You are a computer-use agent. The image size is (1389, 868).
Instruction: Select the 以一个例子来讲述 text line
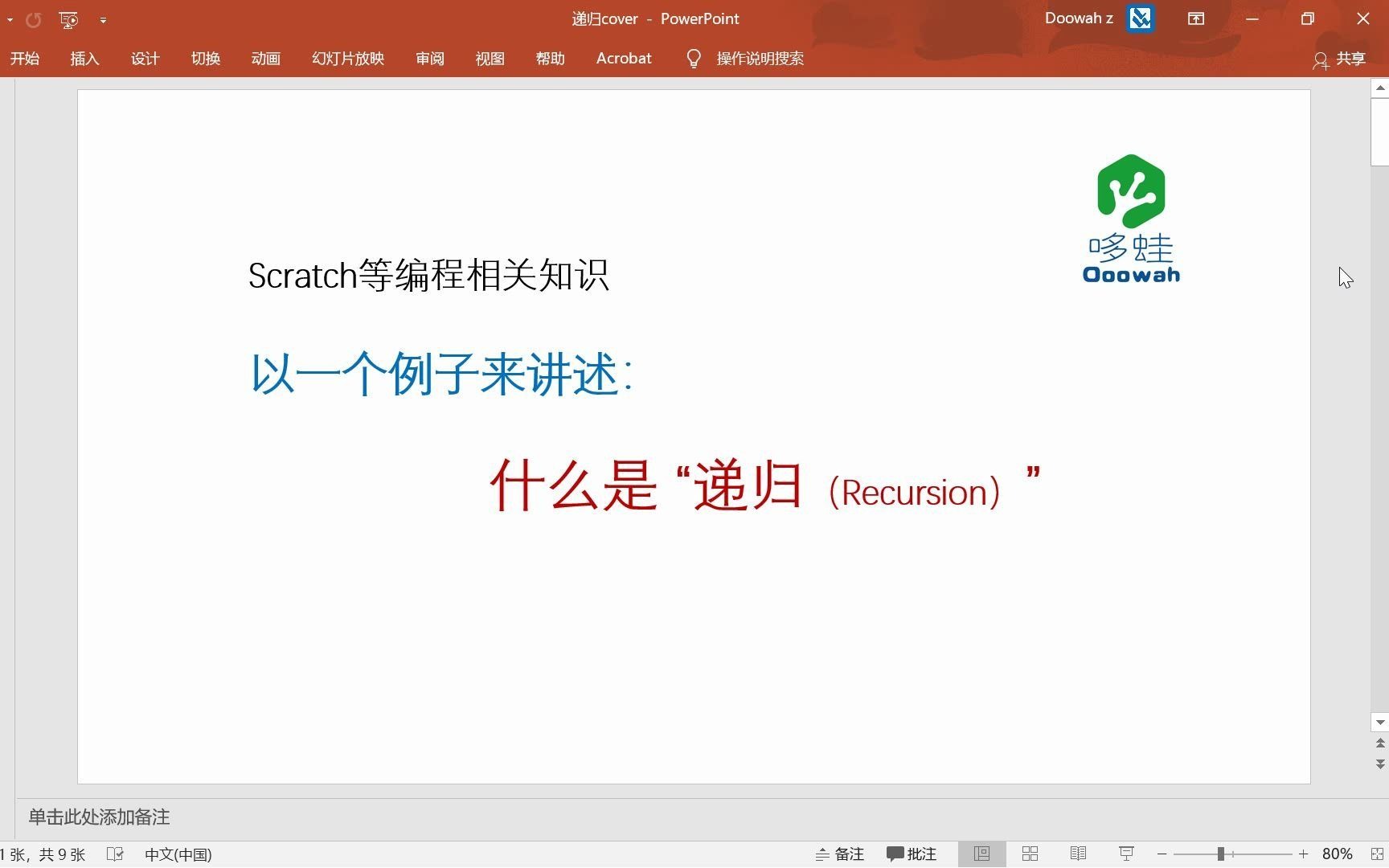(x=441, y=374)
